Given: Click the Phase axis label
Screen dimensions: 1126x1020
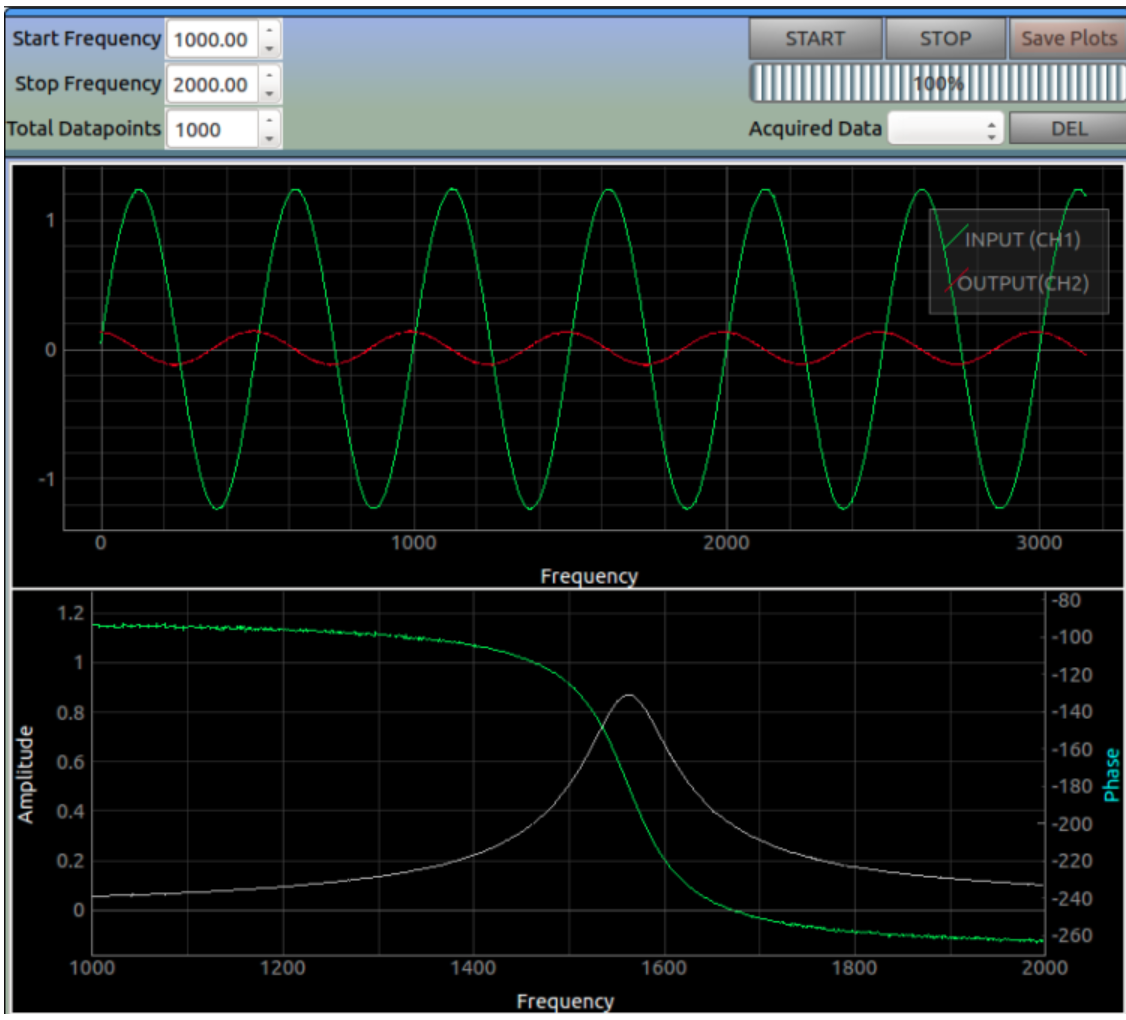Looking at the screenshot, I should point(1112,775).
